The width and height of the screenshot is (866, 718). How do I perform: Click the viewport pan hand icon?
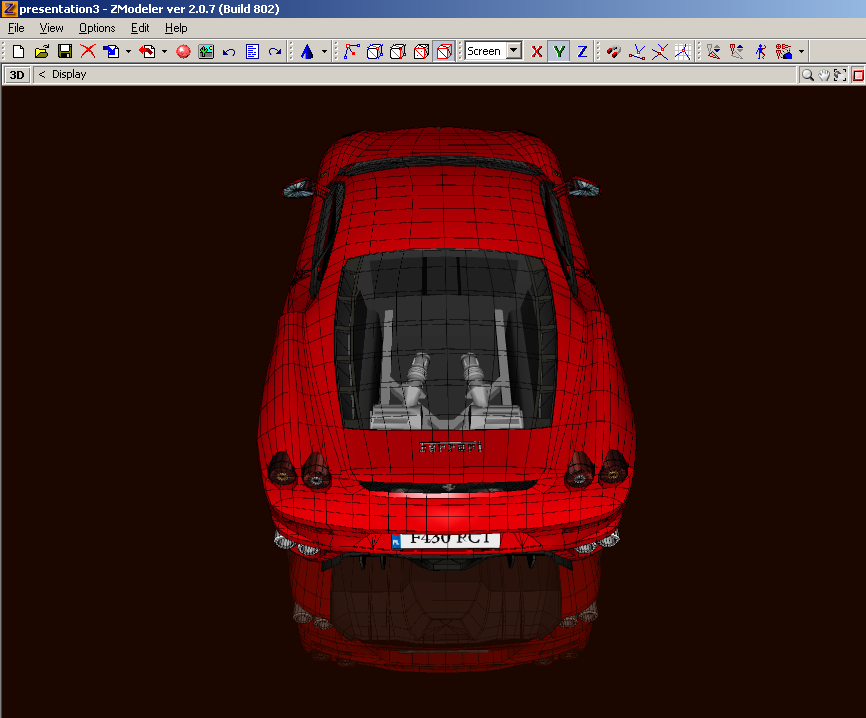(823, 75)
